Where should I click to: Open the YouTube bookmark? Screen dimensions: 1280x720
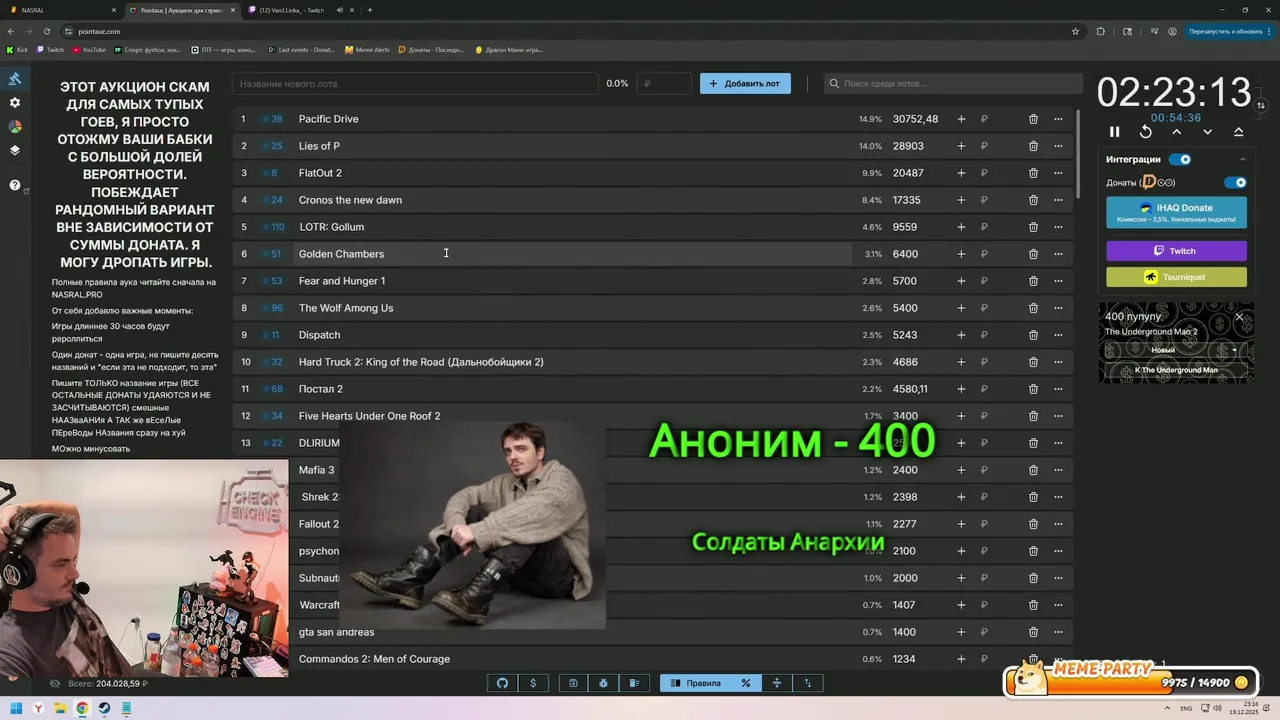tap(89, 49)
